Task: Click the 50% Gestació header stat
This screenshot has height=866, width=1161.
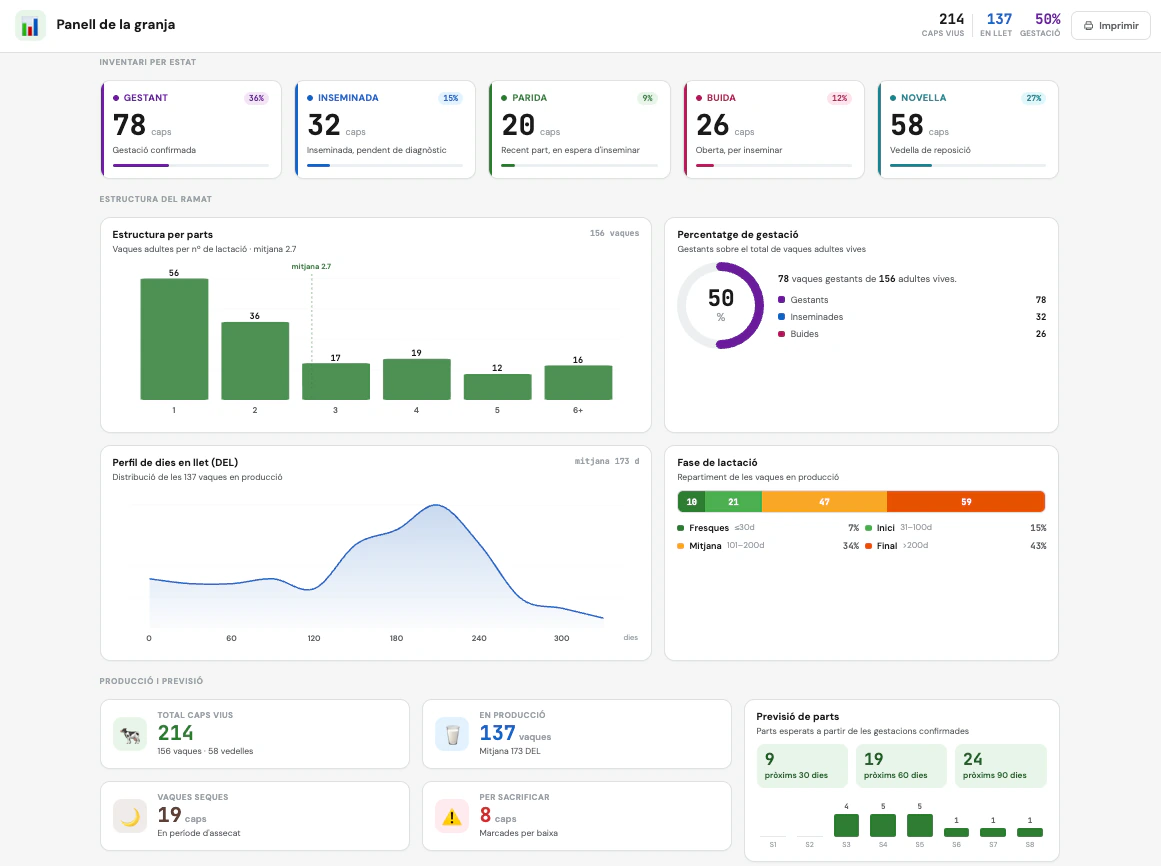Action: (1040, 24)
